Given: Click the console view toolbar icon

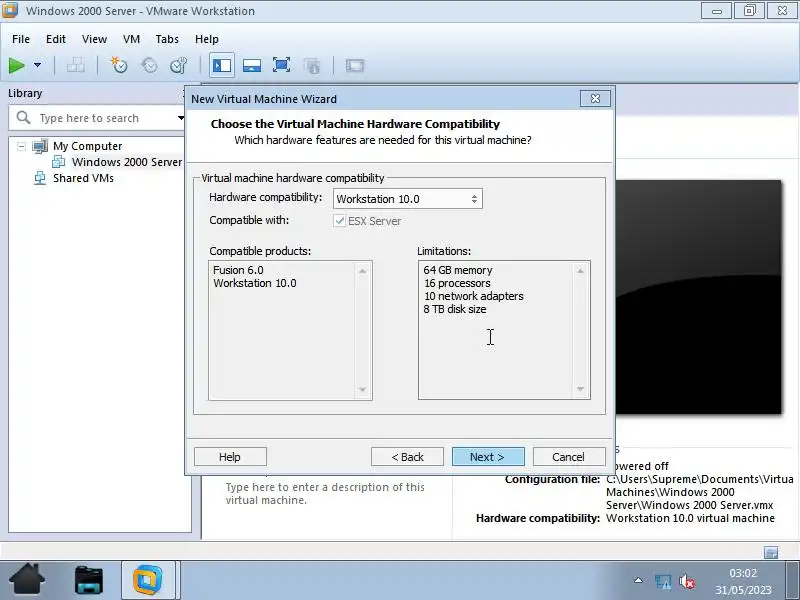Looking at the screenshot, I should coord(355,65).
